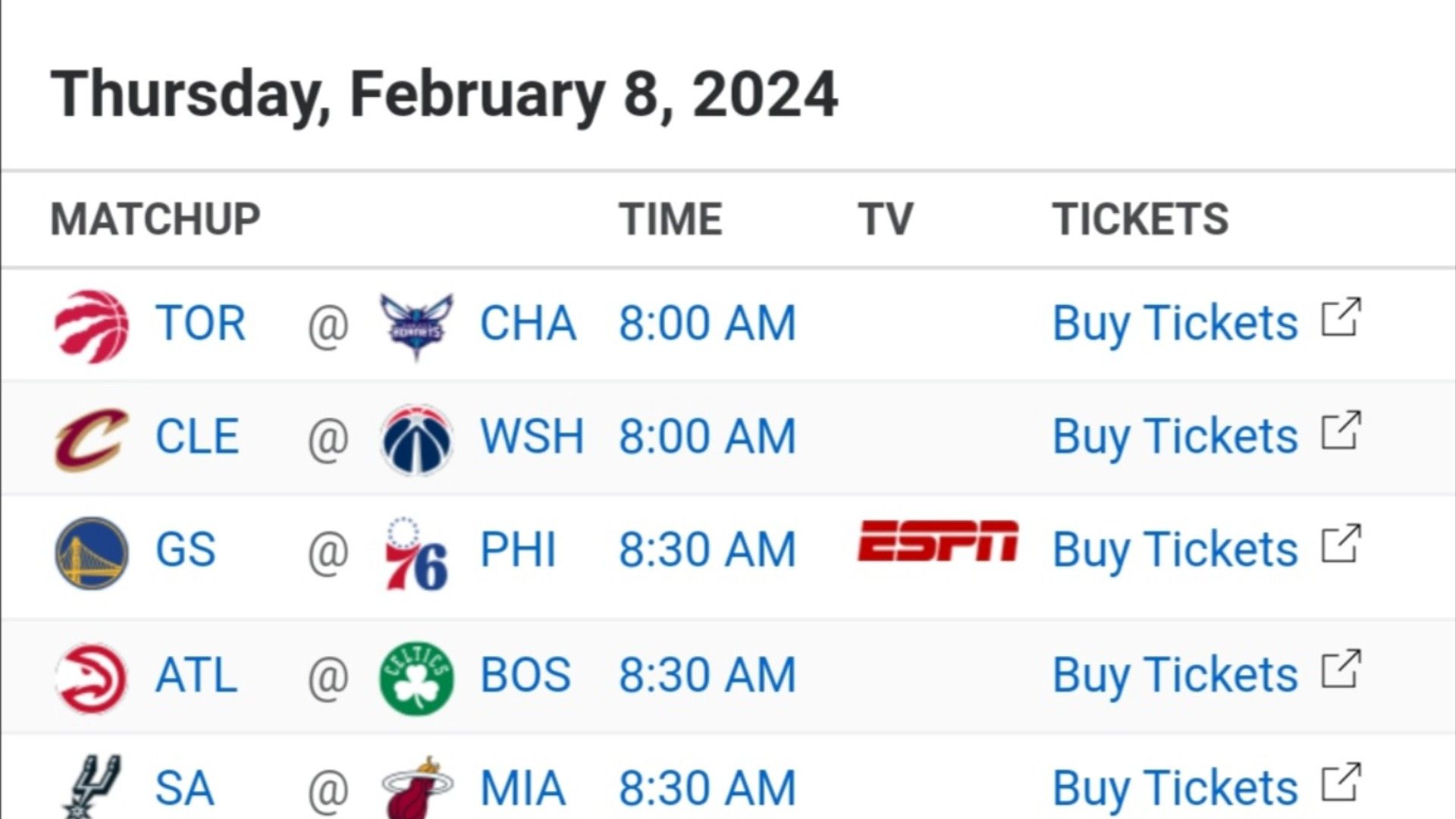Open the PHI team link

[x=518, y=551]
